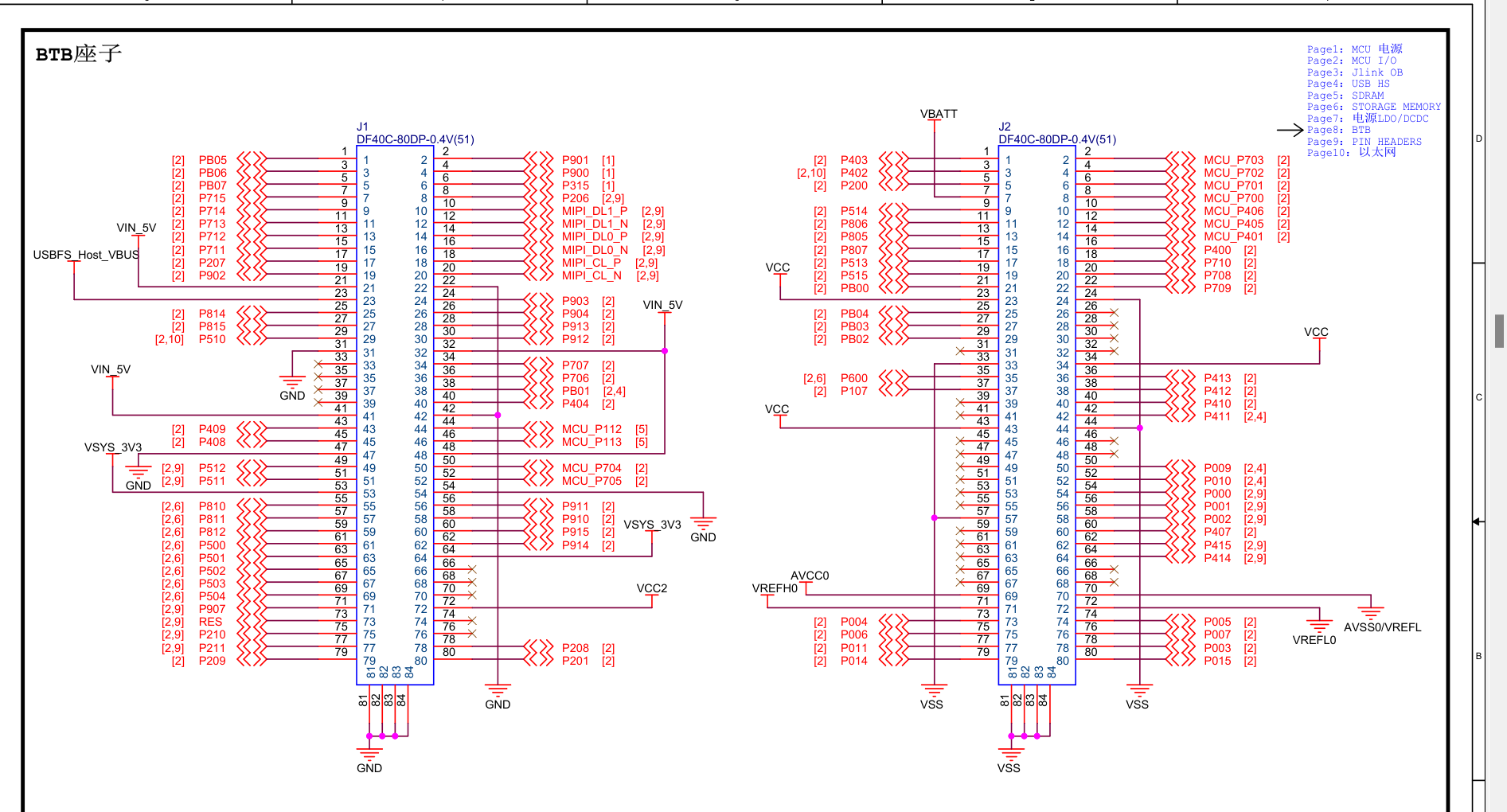Select the J1 connector designator
1507x812 pixels.
(362, 127)
